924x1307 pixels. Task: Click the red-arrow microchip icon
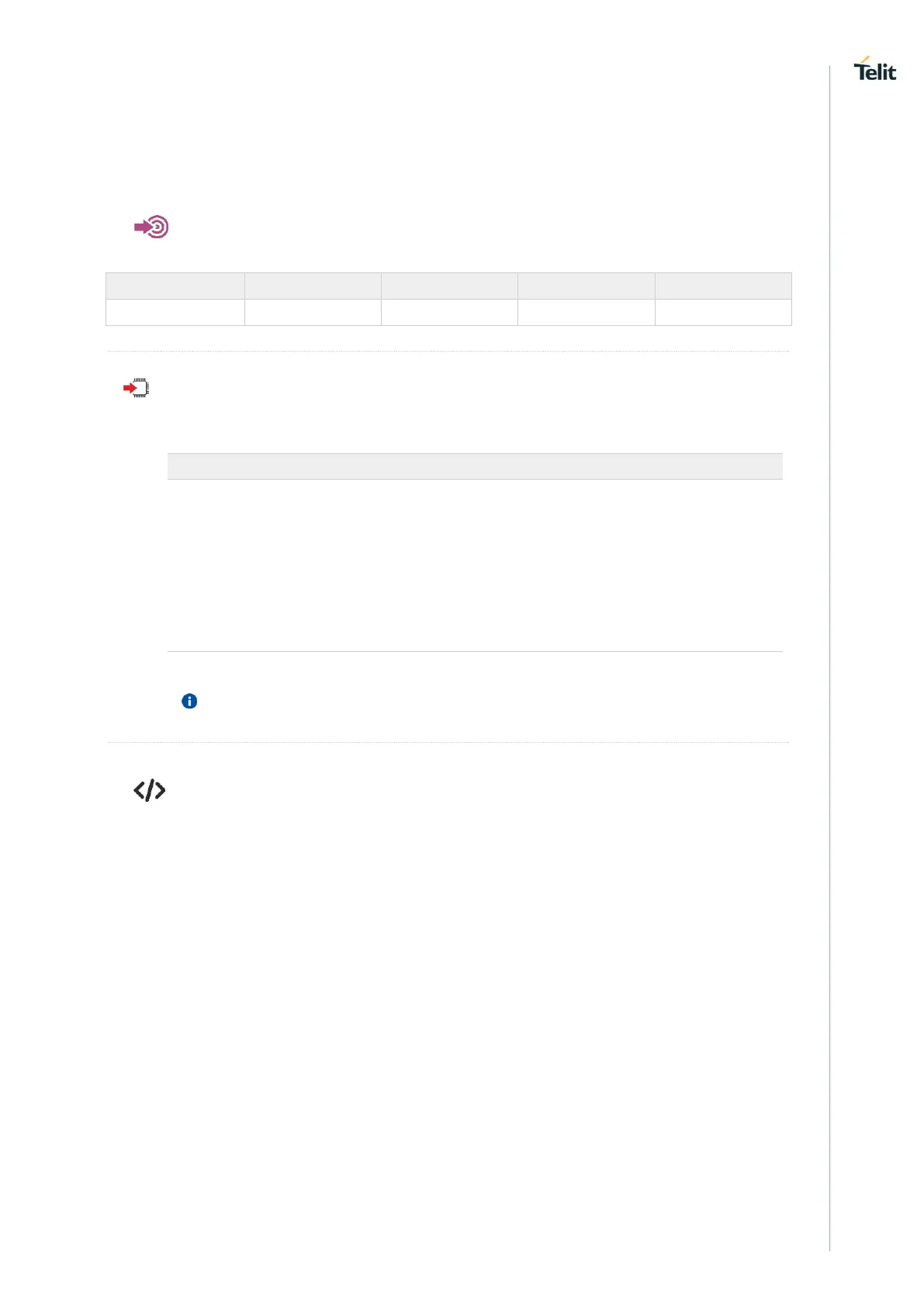[137, 387]
